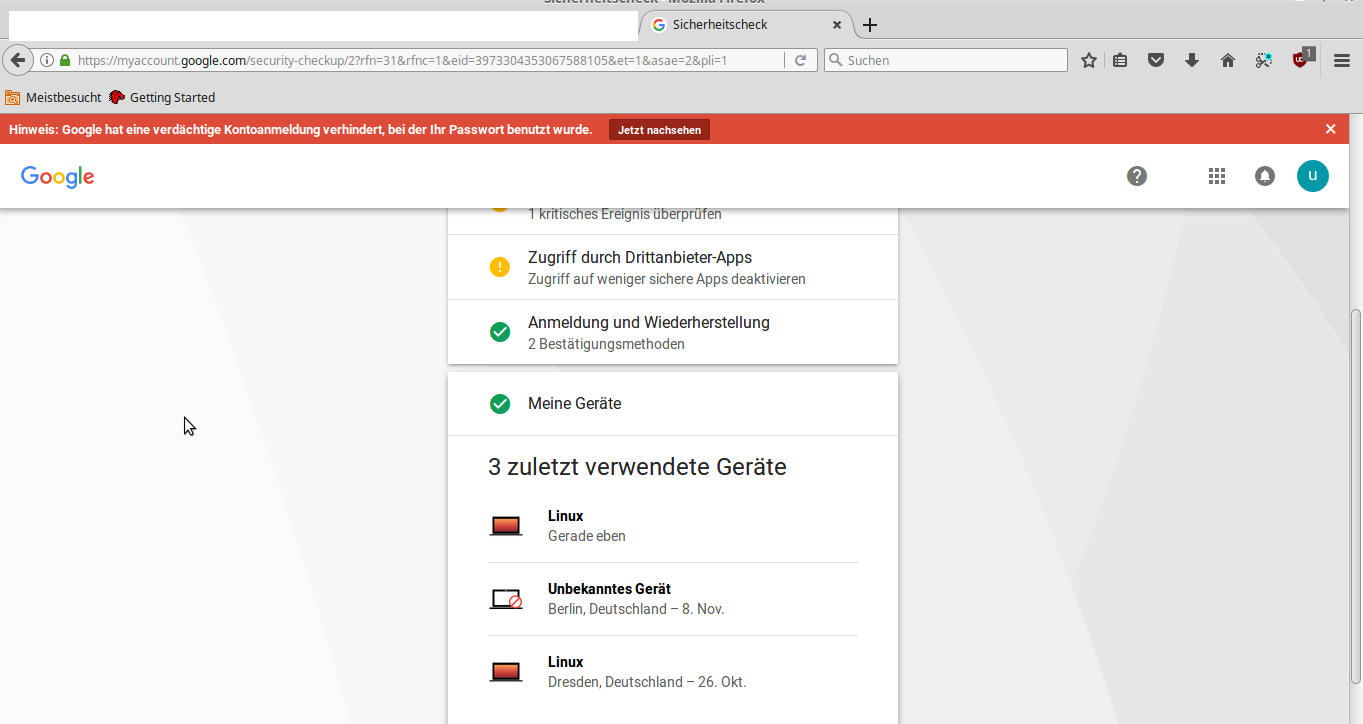Open a new tab with the plus button
The image size is (1363, 724).
pos(870,25)
